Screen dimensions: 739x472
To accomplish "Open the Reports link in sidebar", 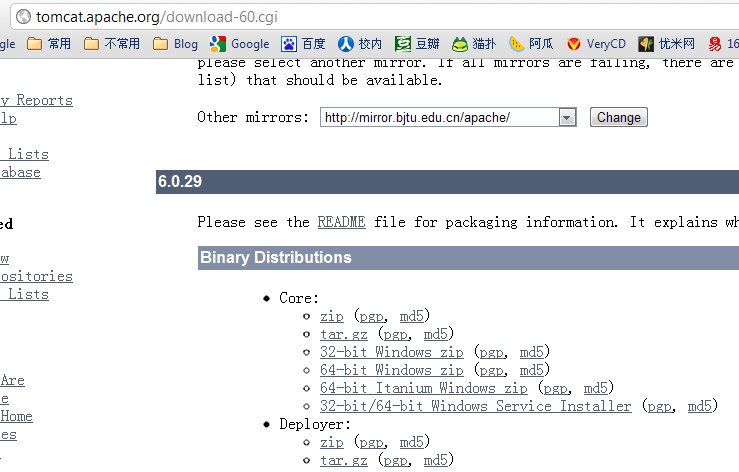I will 36,100.
